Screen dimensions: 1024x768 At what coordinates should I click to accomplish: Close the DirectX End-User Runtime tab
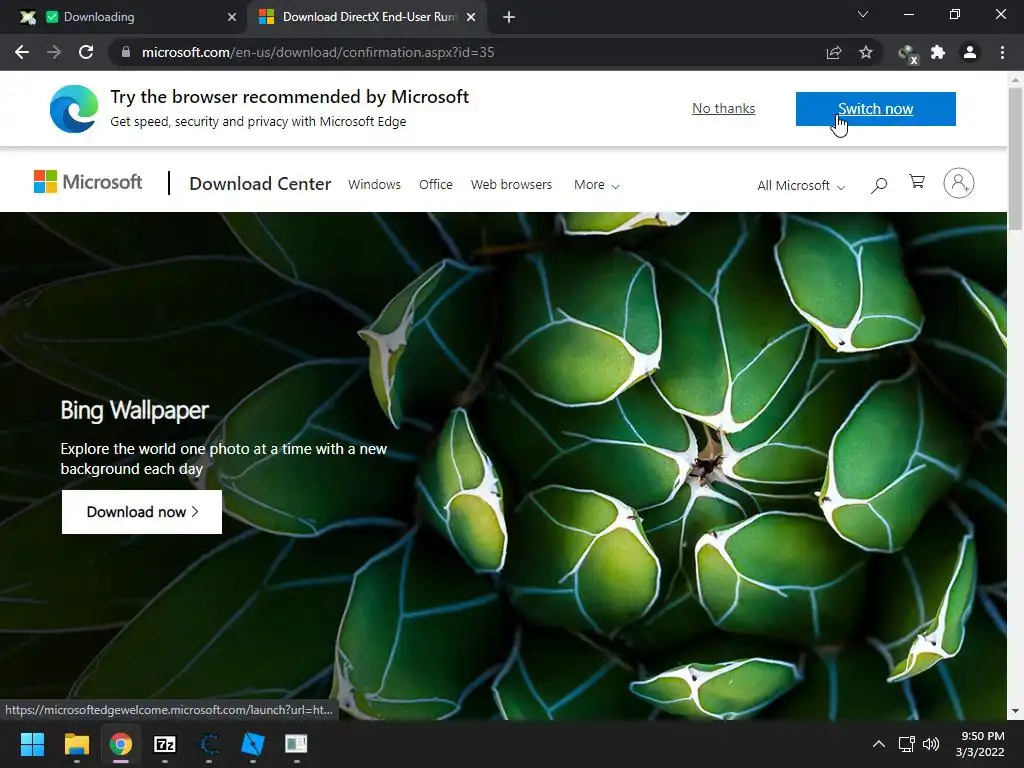pos(471,17)
